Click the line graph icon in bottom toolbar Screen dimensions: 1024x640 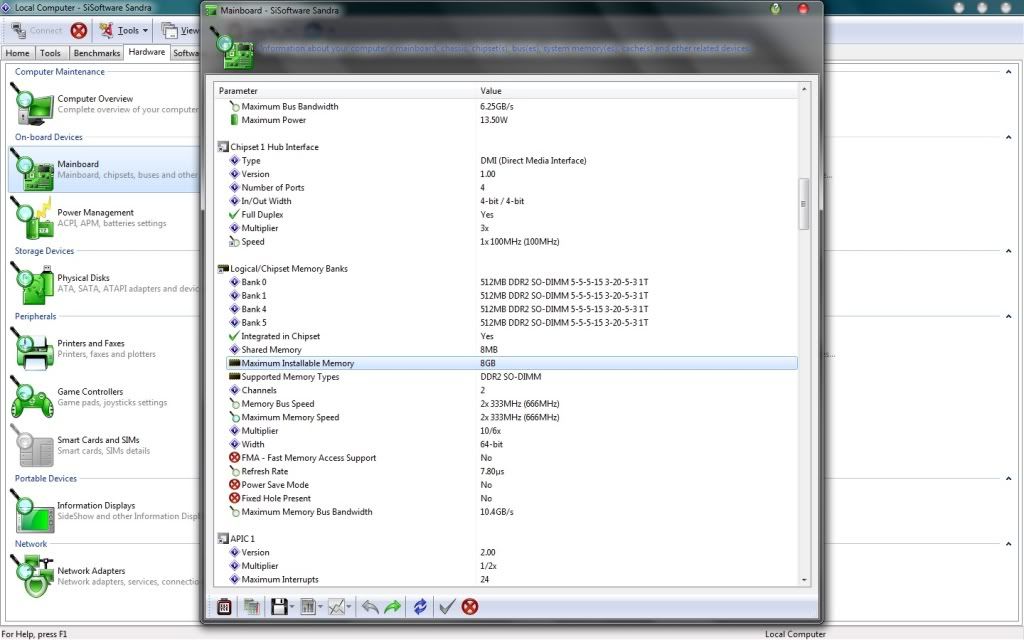click(x=336, y=607)
